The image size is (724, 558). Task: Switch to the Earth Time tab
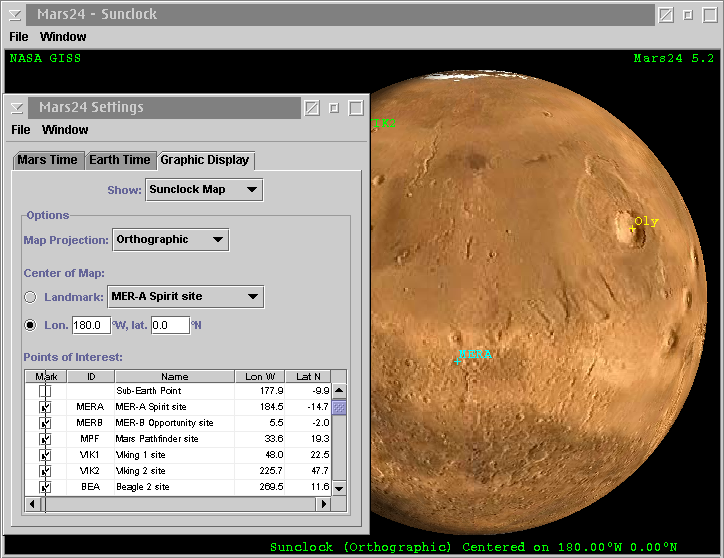[120, 160]
